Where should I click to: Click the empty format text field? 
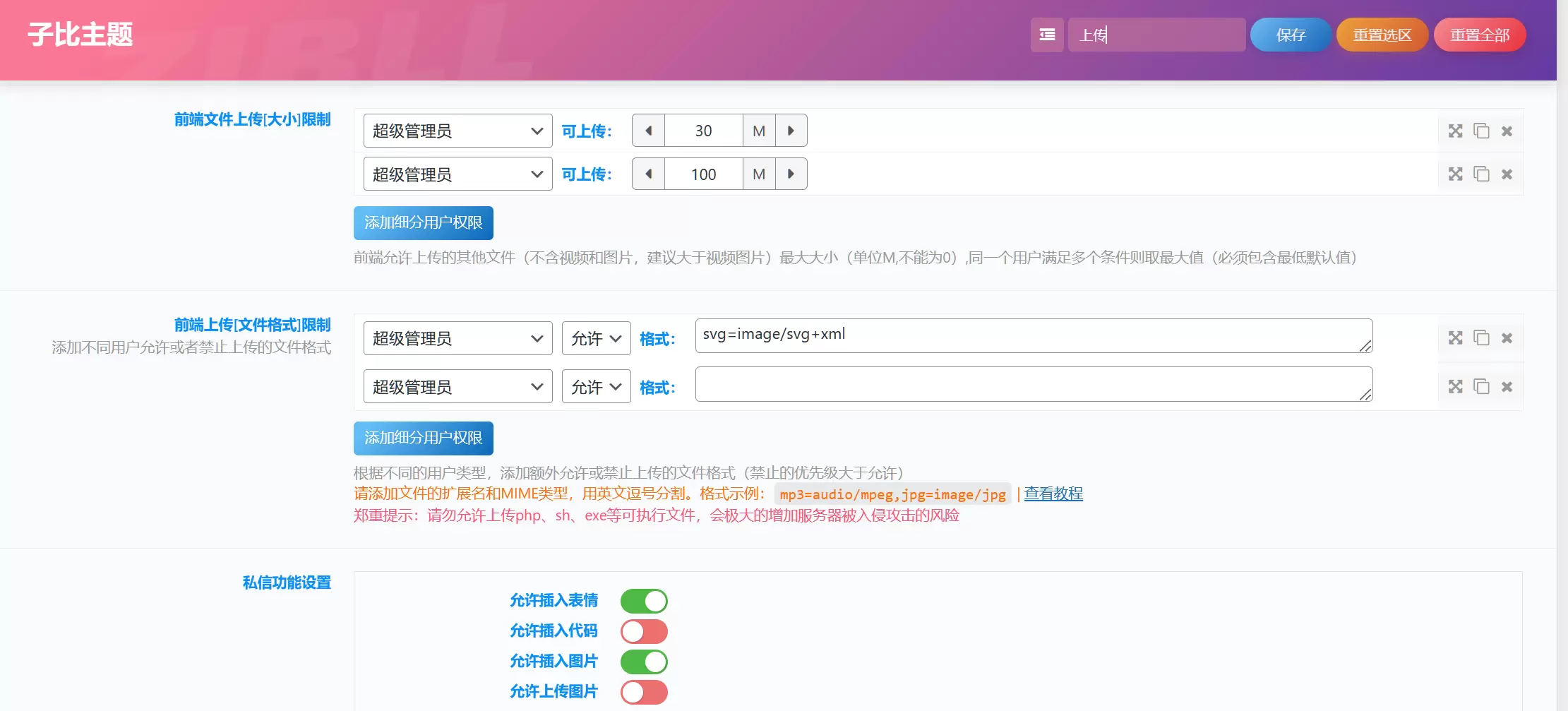coord(1034,384)
